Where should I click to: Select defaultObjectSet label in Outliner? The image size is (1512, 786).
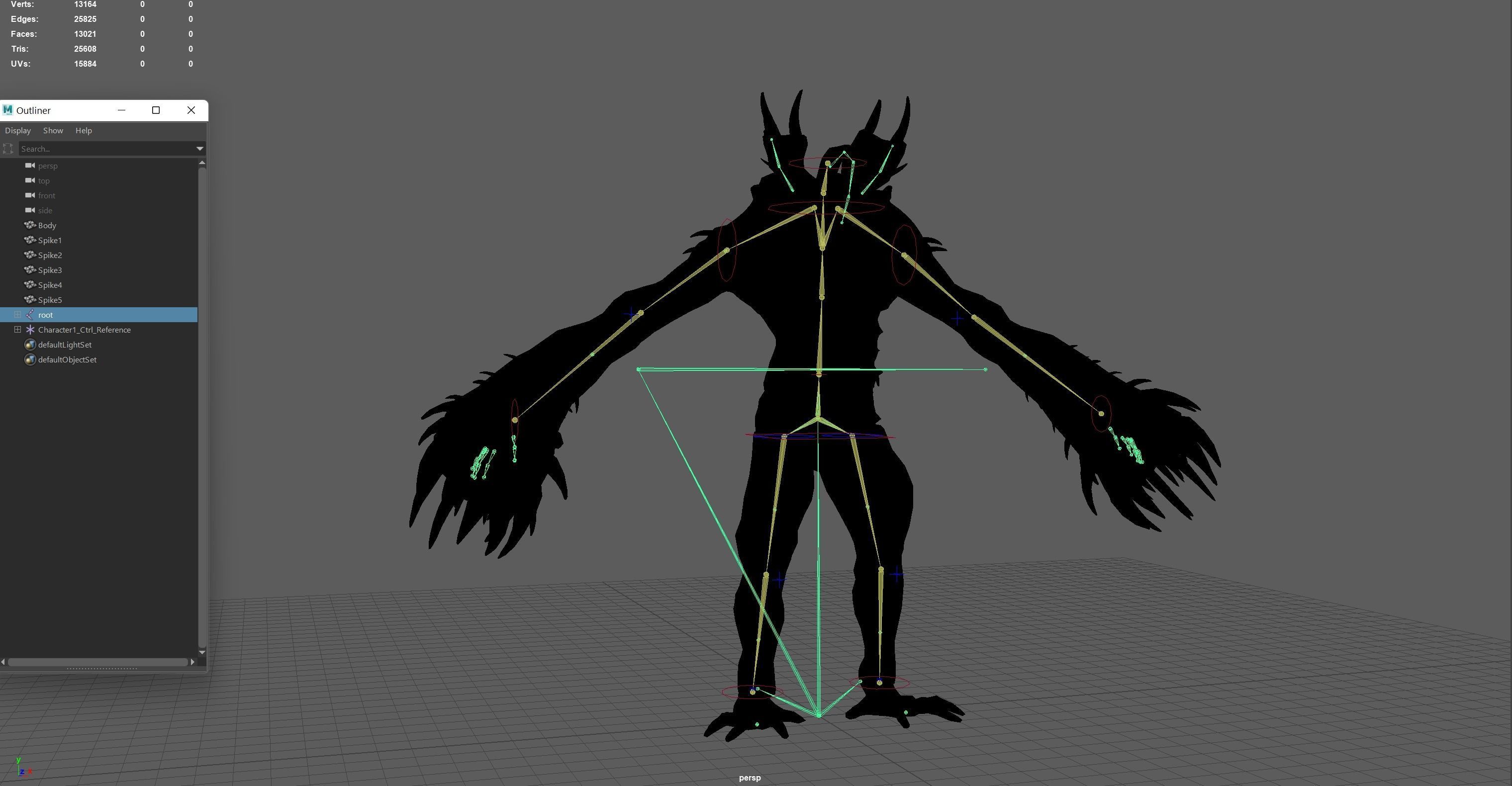coord(68,359)
